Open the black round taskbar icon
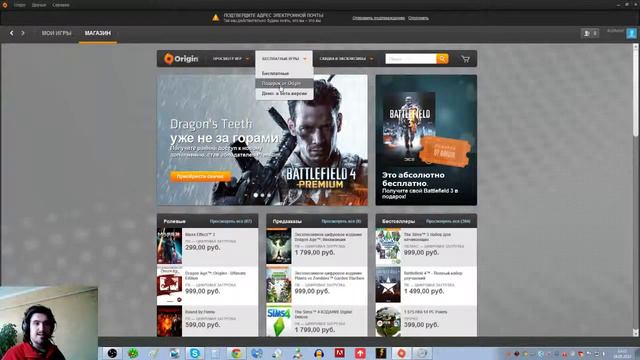Image resolution: width=640 pixels, height=360 pixels. (x=112, y=353)
